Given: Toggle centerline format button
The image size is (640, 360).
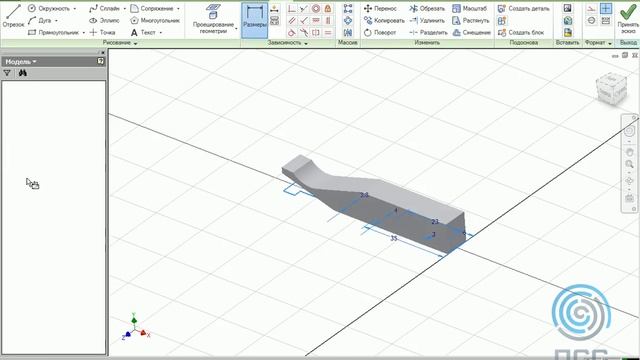Looking at the screenshot, I should click(x=591, y=20).
